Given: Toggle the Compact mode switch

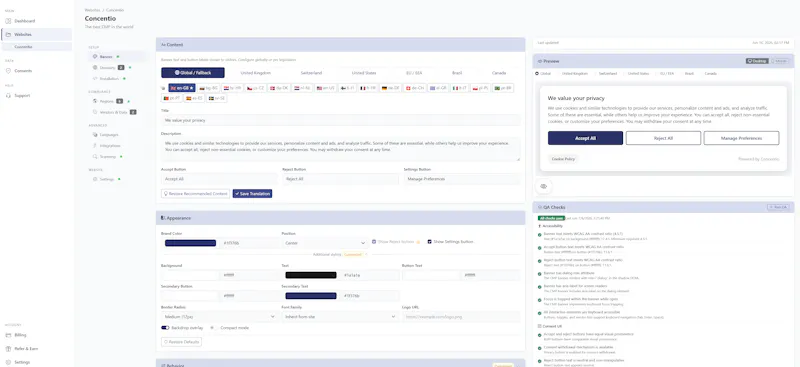Looking at the screenshot, I should (212, 328).
